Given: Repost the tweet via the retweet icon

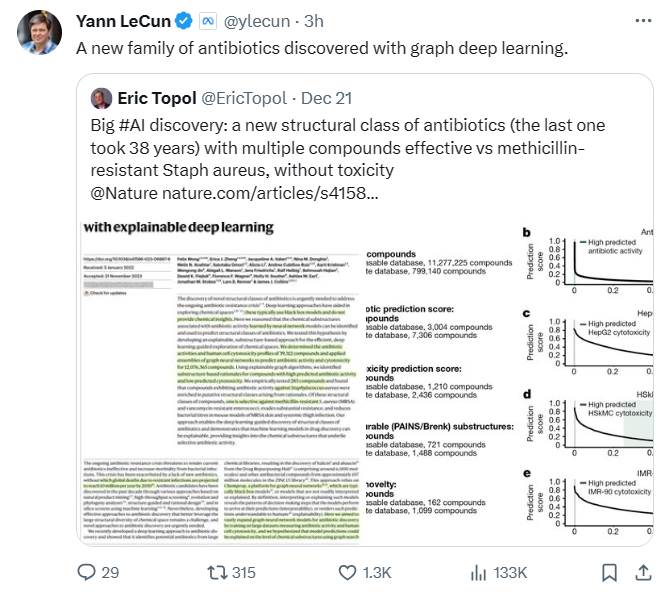Looking at the screenshot, I should [217, 572].
